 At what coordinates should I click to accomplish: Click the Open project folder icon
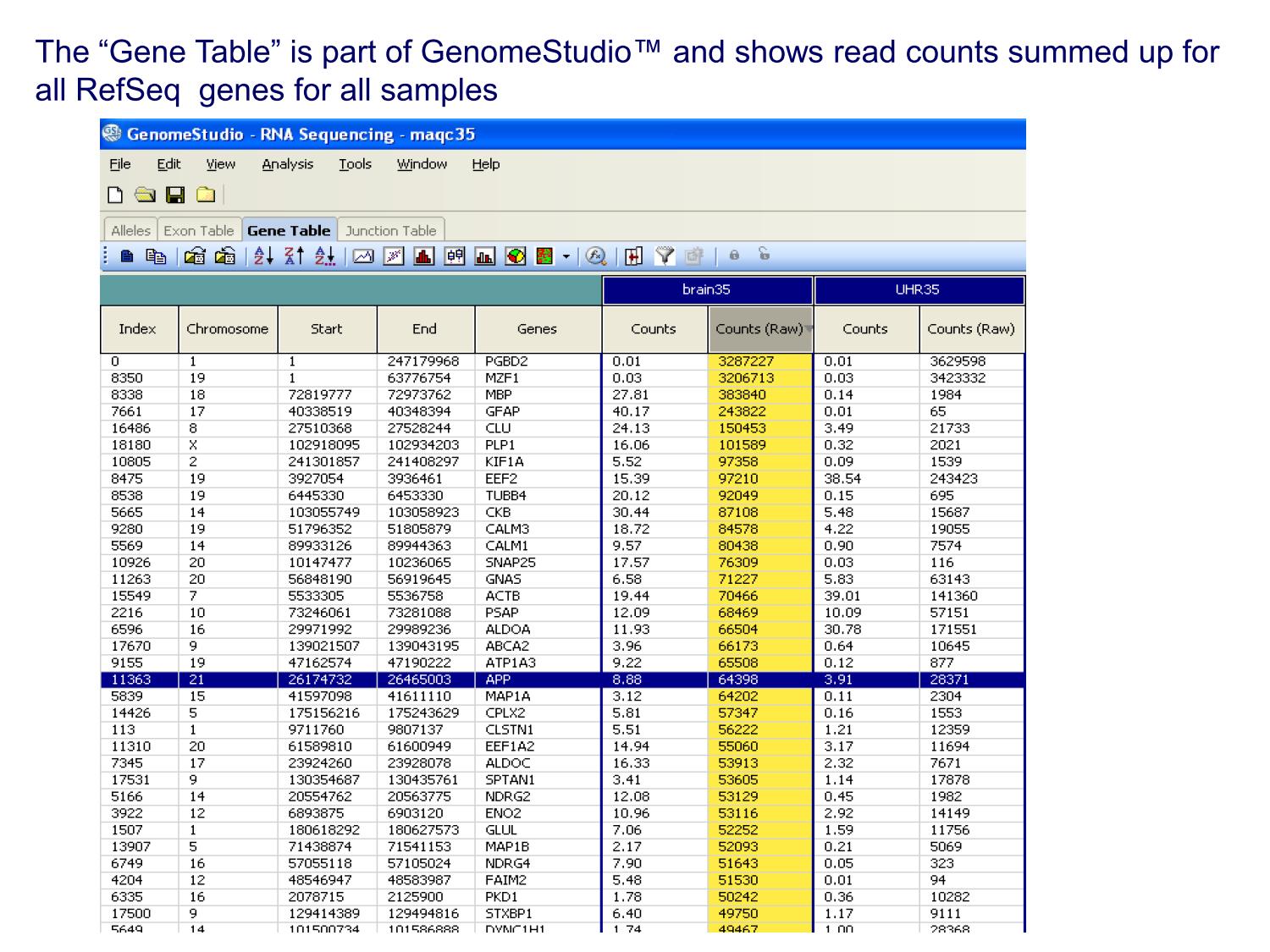pyautogui.click(x=146, y=195)
